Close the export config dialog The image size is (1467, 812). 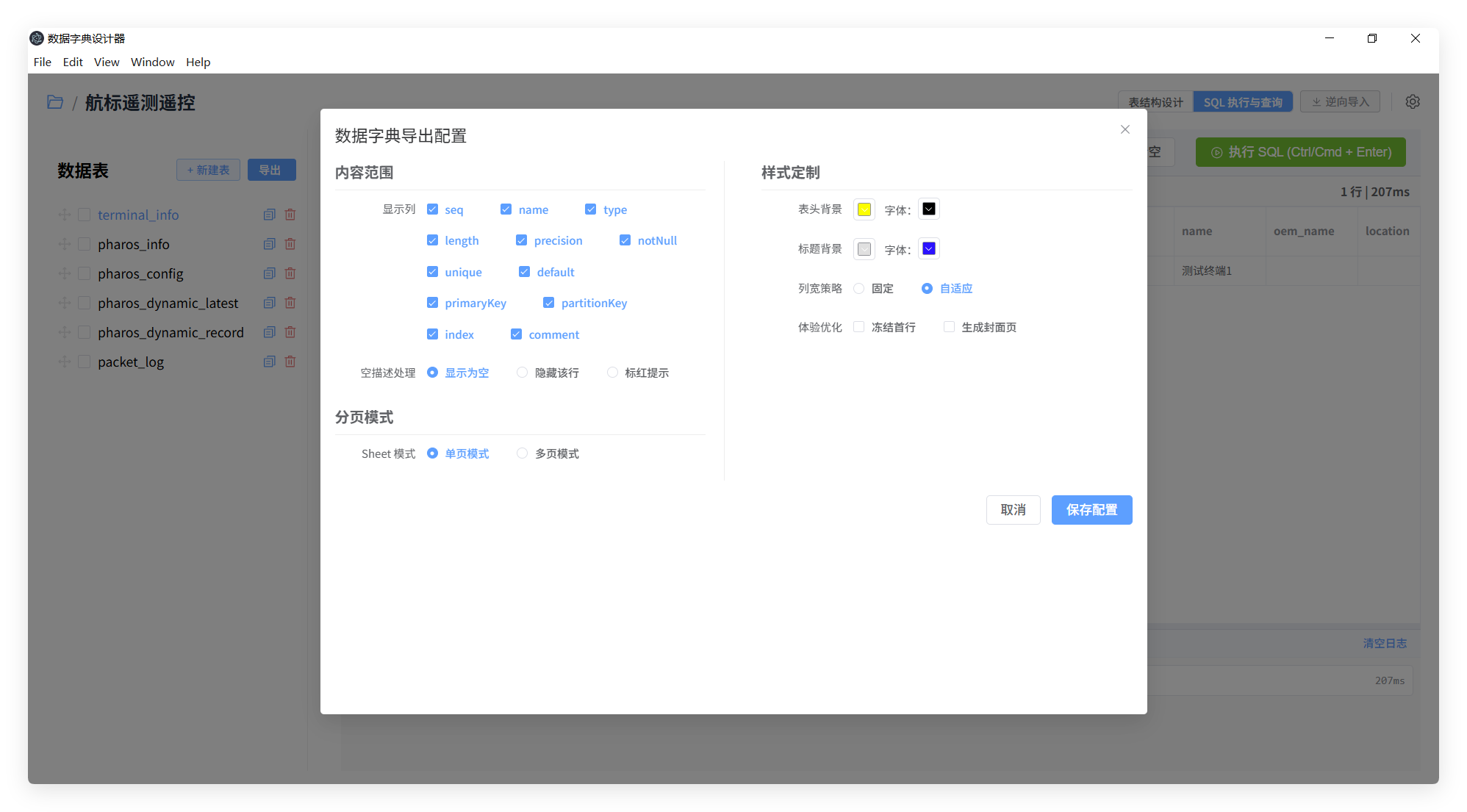point(1125,129)
